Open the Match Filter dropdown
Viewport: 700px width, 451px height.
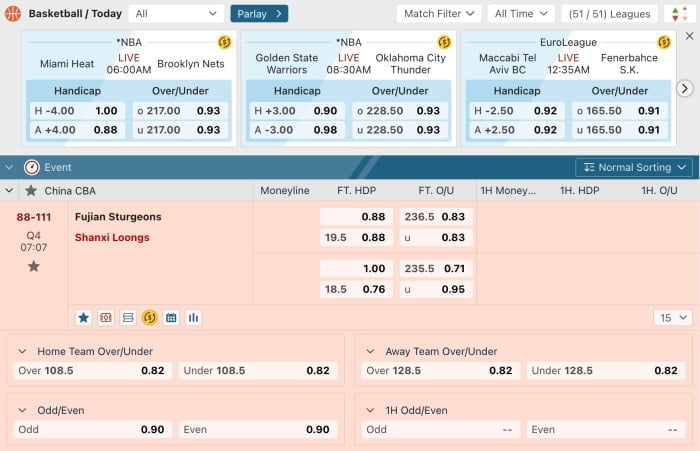click(x=439, y=14)
